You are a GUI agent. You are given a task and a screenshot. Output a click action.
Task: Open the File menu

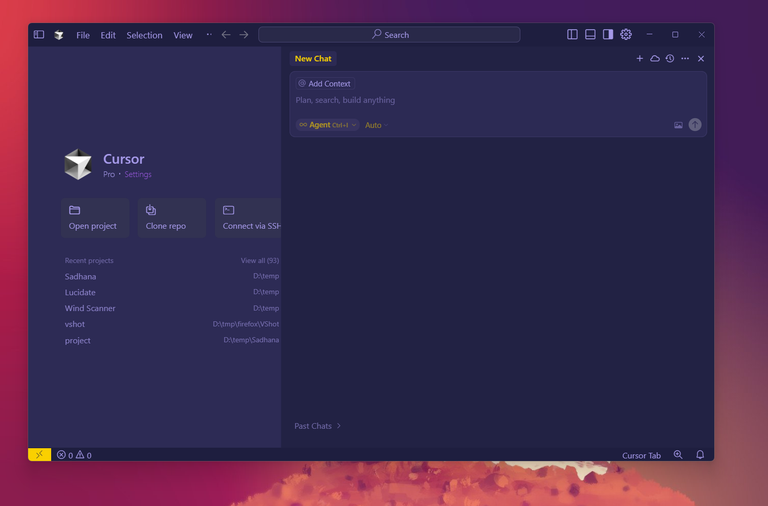tap(83, 35)
